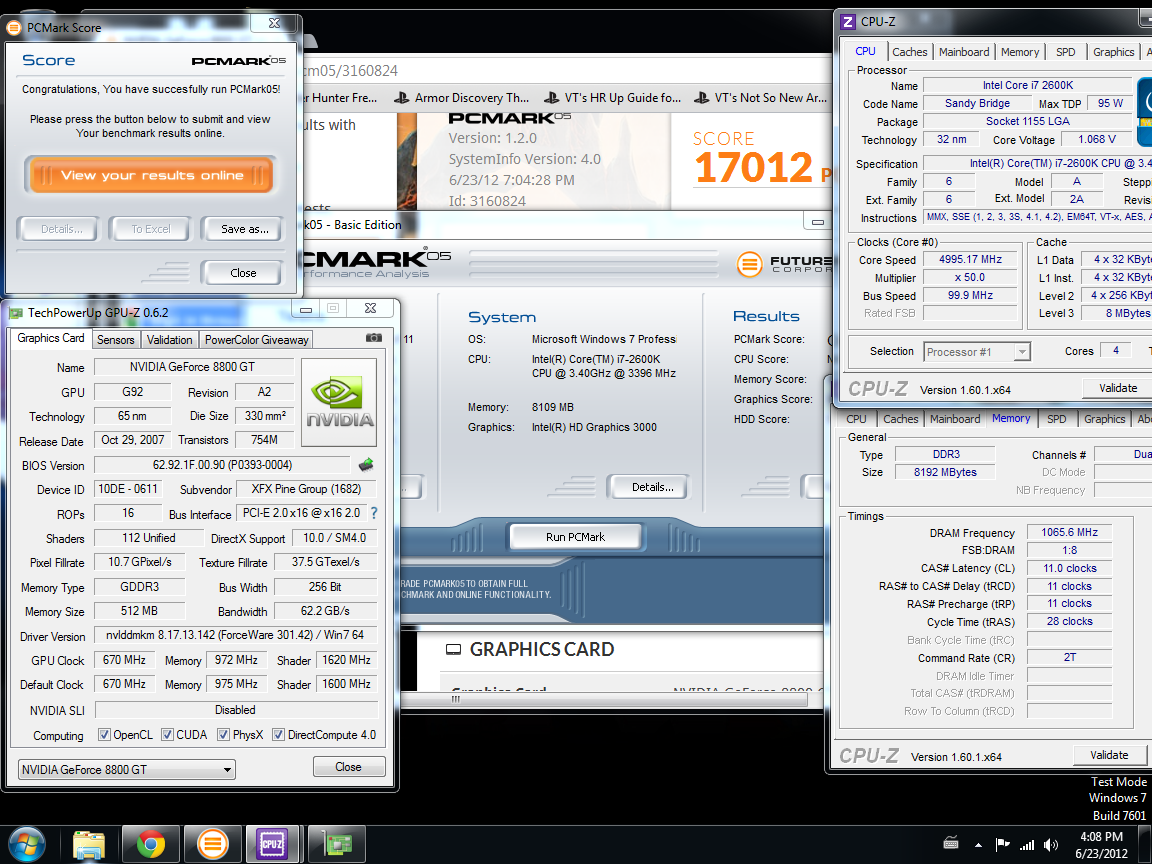This screenshot has width=1152, height=864.
Task: Show hidden tray icons arrow
Action: [978, 846]
